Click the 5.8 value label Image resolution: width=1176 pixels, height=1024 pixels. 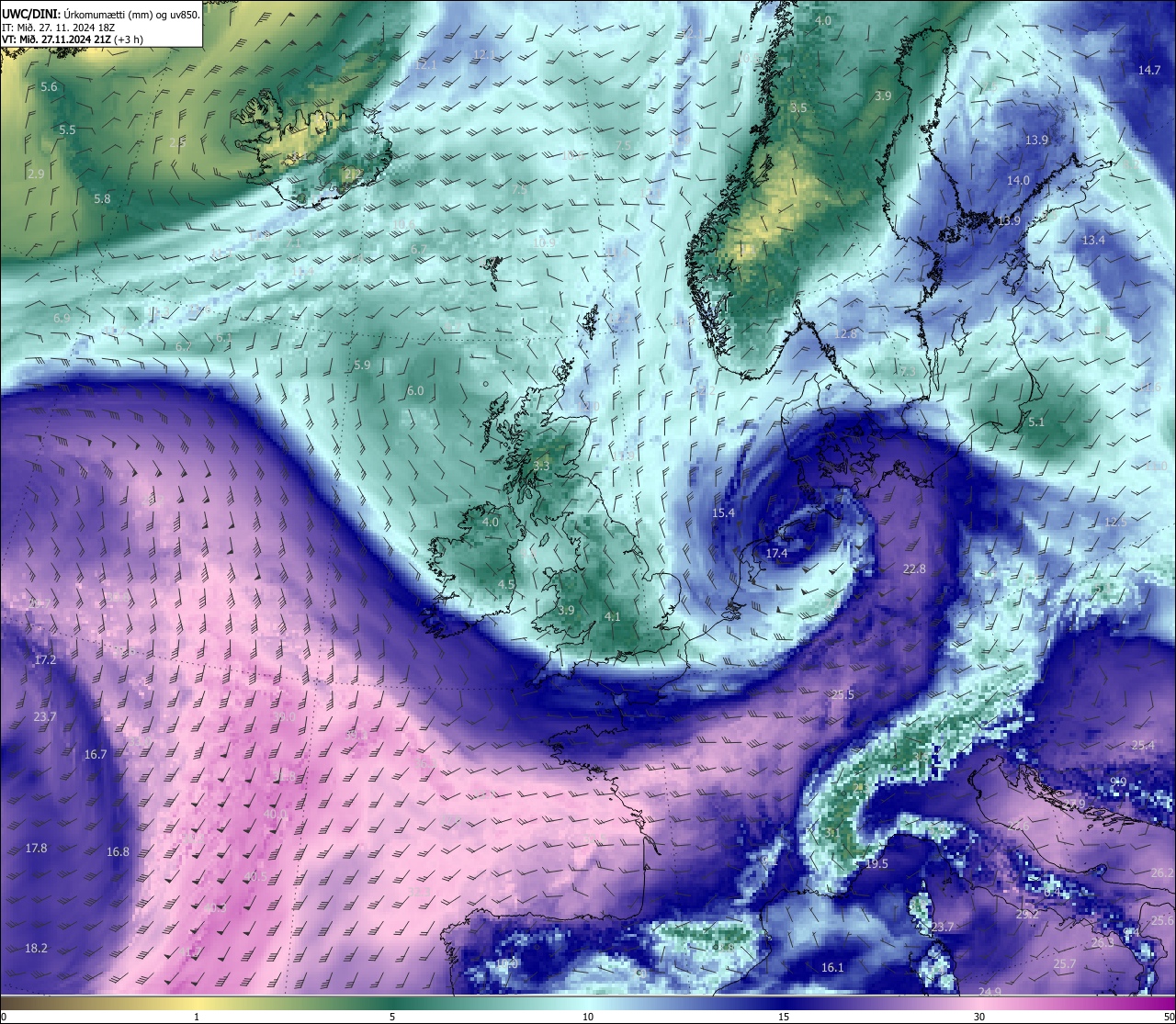102,199
